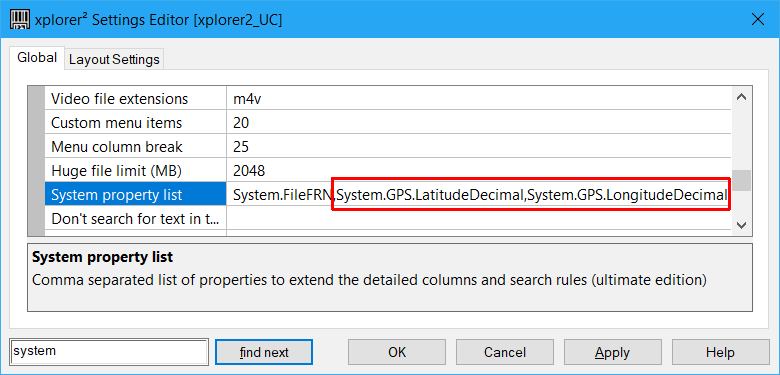The width and height of the screenshot is (780, 375).
Task: Click the value 20 for custom menu items
Action: [x=479, y=123]
